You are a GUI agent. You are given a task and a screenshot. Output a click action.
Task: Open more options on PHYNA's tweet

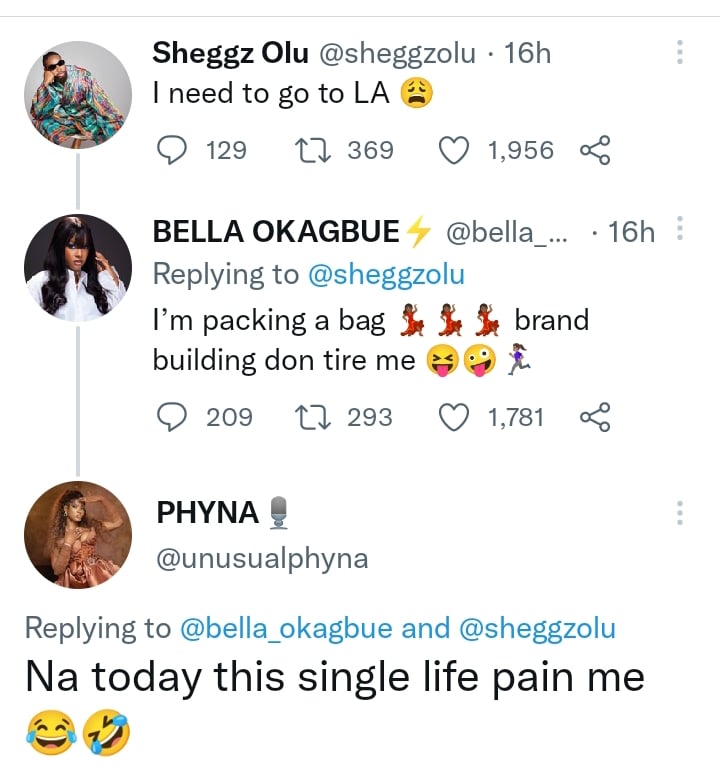coord(680,513)
